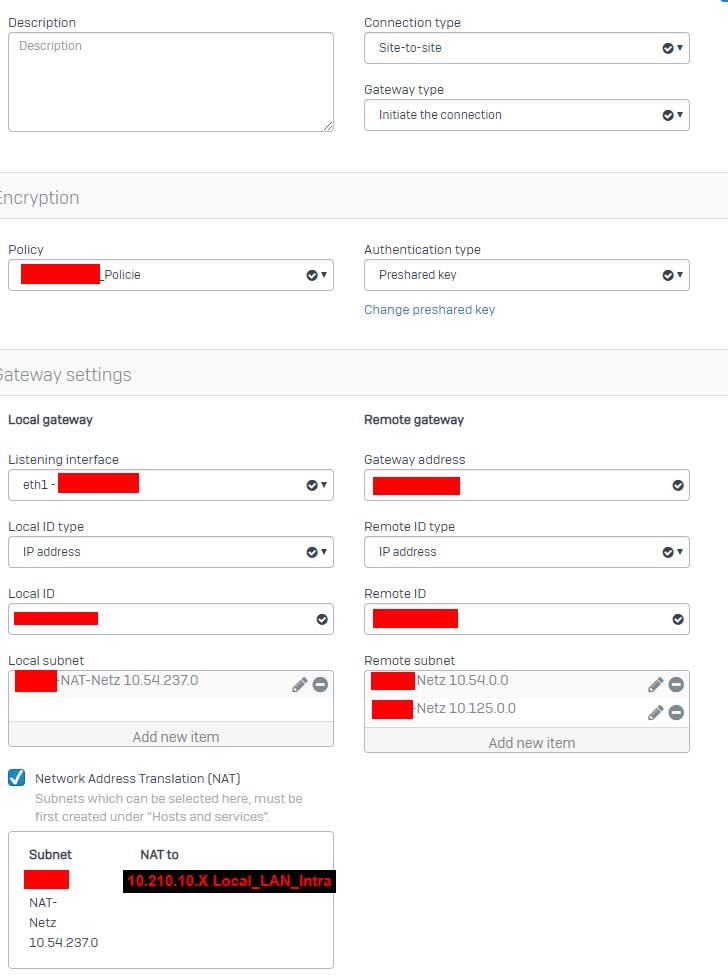Remove remote subnet Netz 10.125.0.0
This screenshot has width=728, height=977.
(x=676, y=713)
